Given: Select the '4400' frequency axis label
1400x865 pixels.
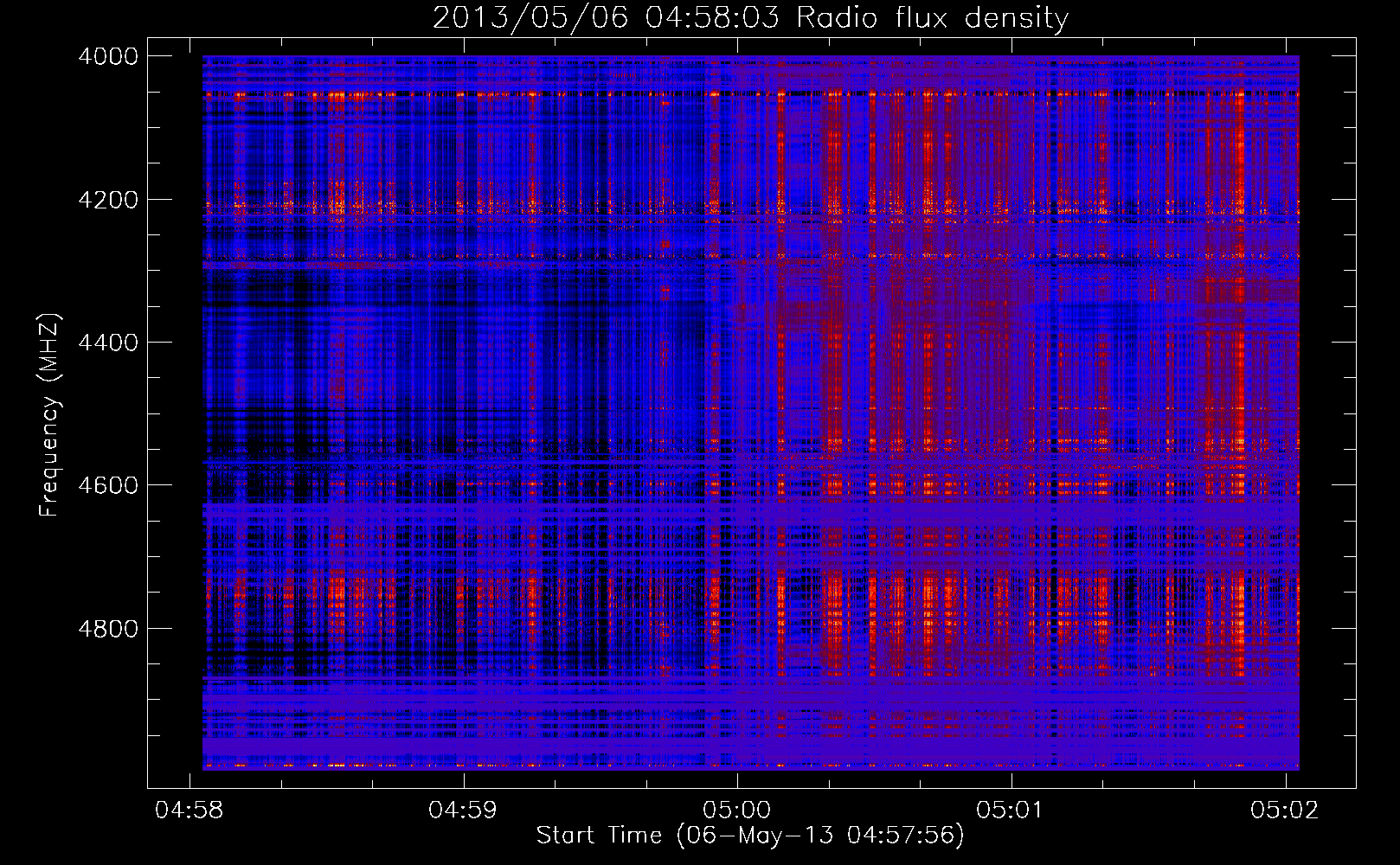Looking at the screenshot, I should 108,343.
